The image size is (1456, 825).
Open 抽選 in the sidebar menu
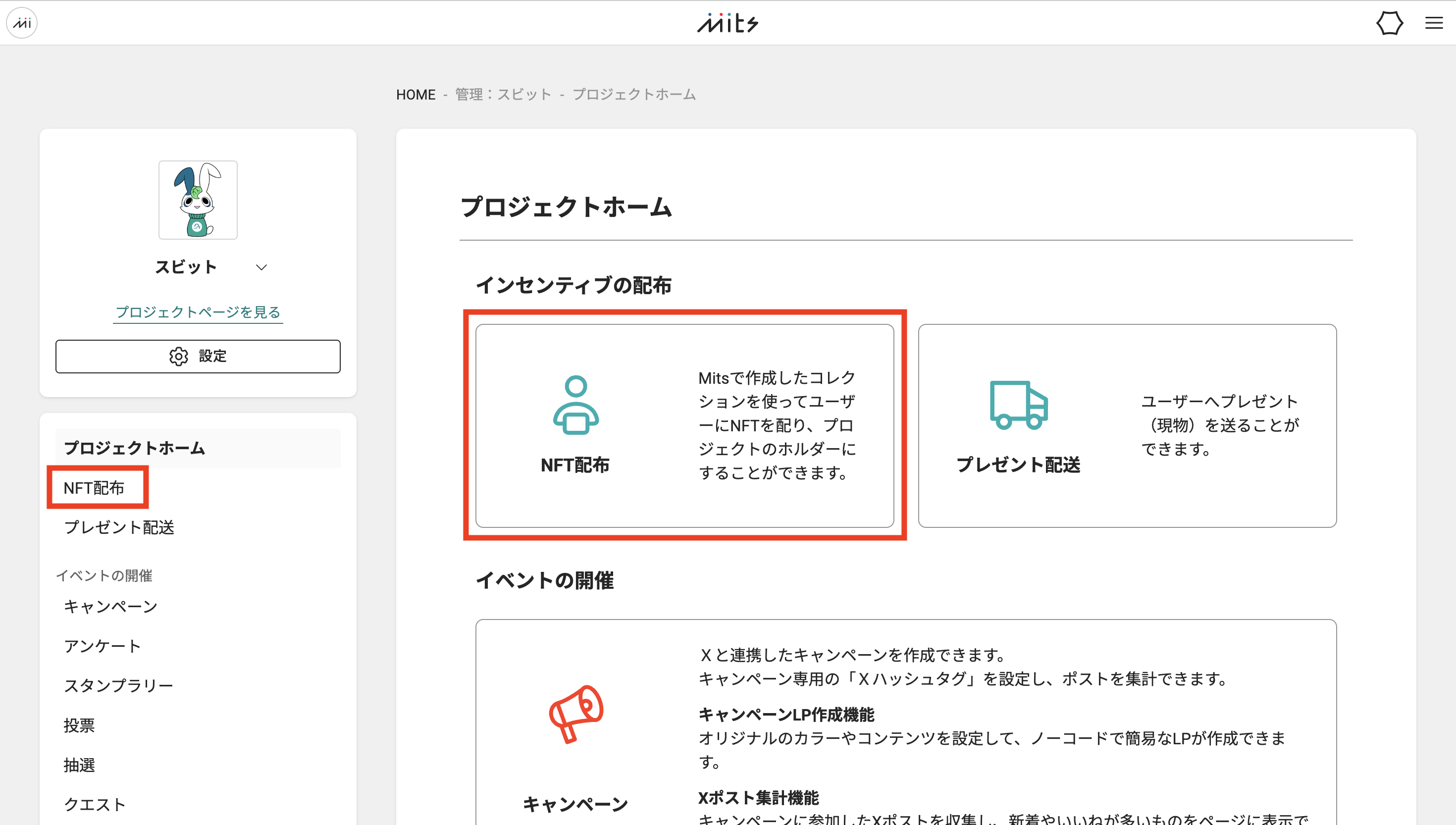coord(79,765)
